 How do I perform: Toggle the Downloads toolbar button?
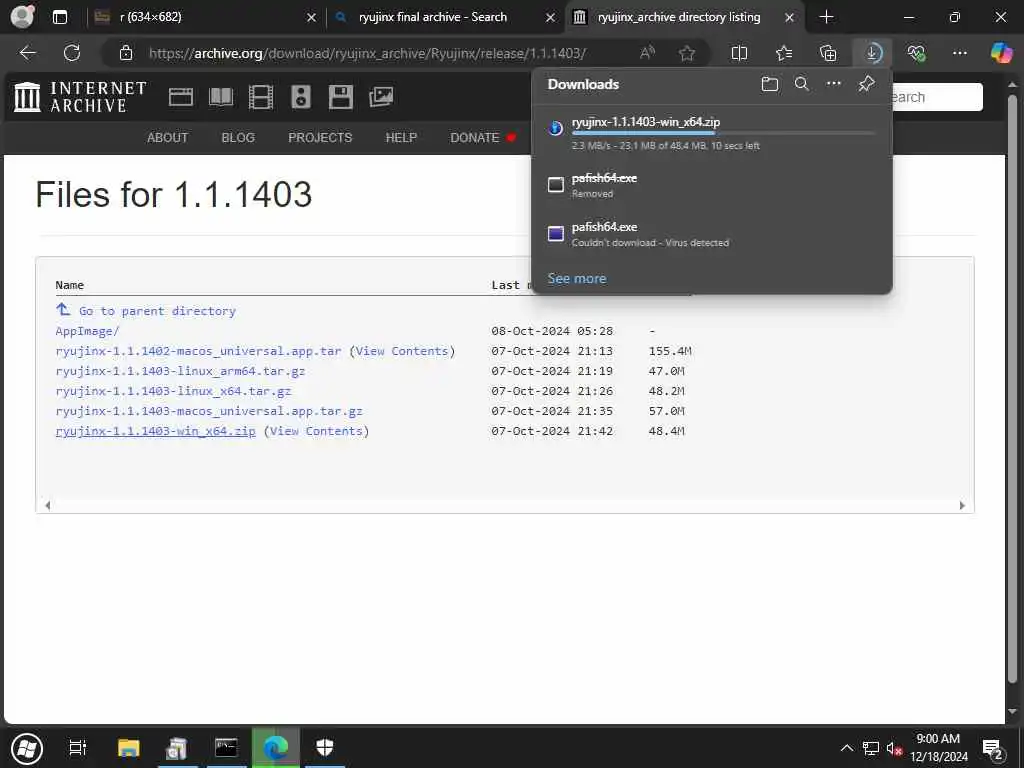point(872,53)
